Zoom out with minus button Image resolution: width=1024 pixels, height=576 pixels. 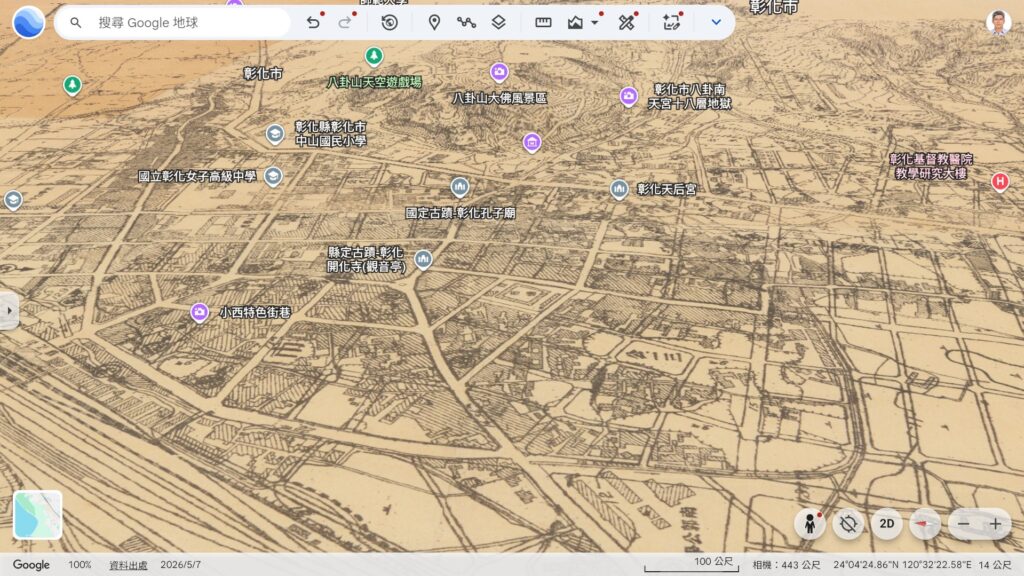(963, 524)
